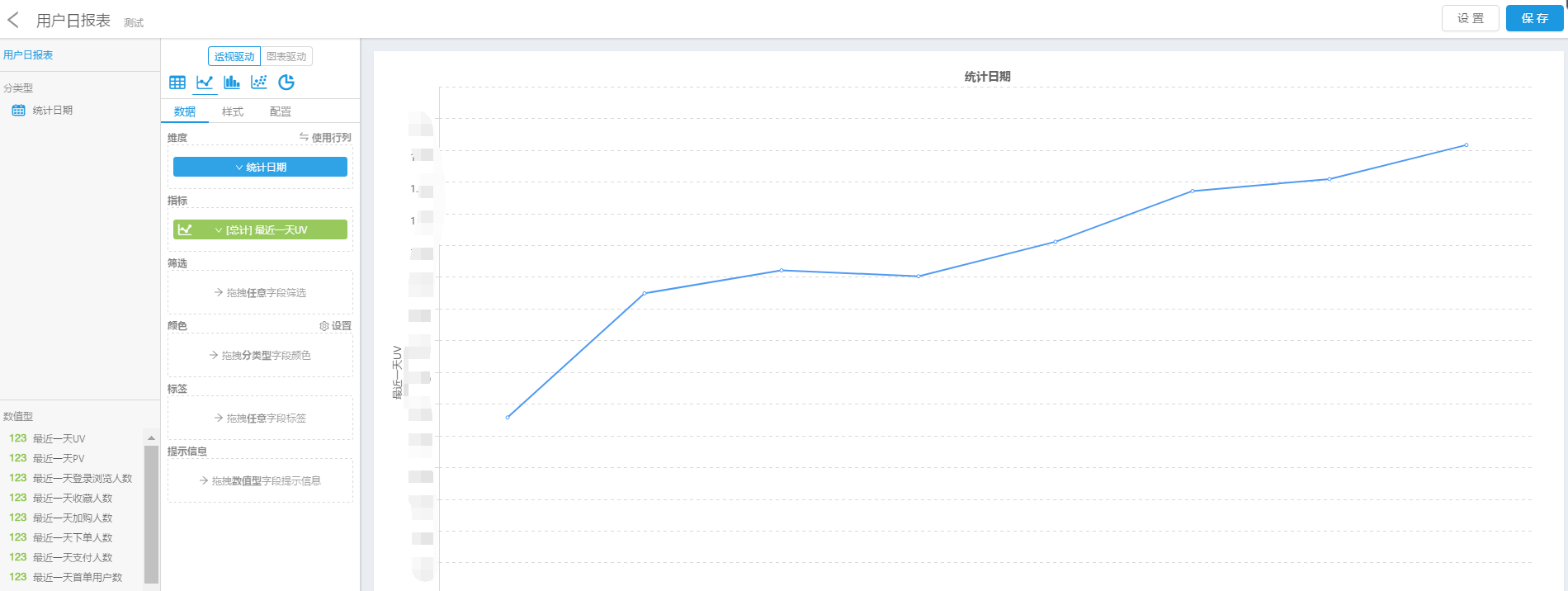Viewport: 1568px width, 591px height.
Task: Choose the scatter plot chart icon
Action: pos(259,83)
